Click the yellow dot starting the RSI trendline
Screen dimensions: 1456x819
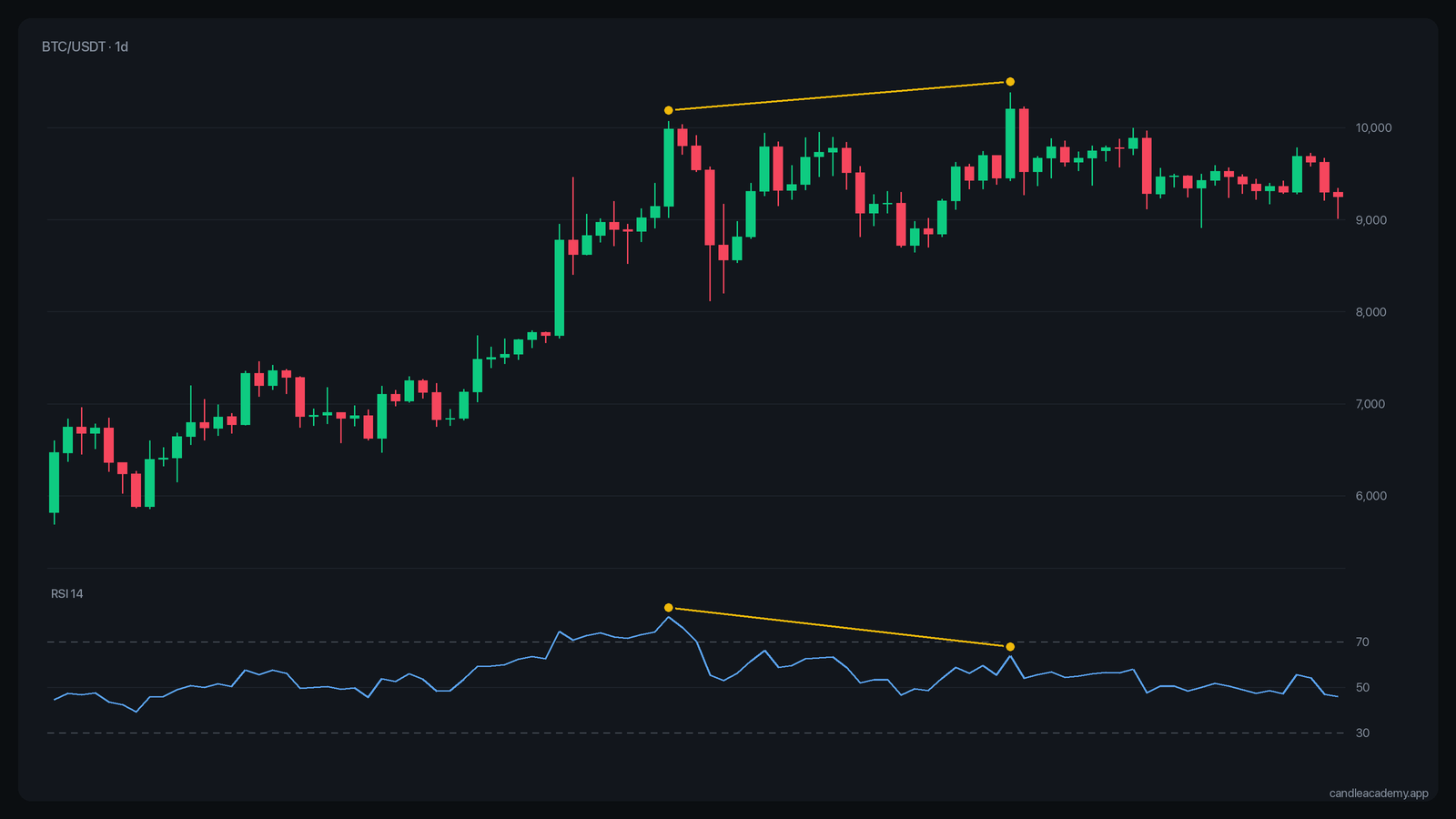pyautogui.click(x=669, y=608)
